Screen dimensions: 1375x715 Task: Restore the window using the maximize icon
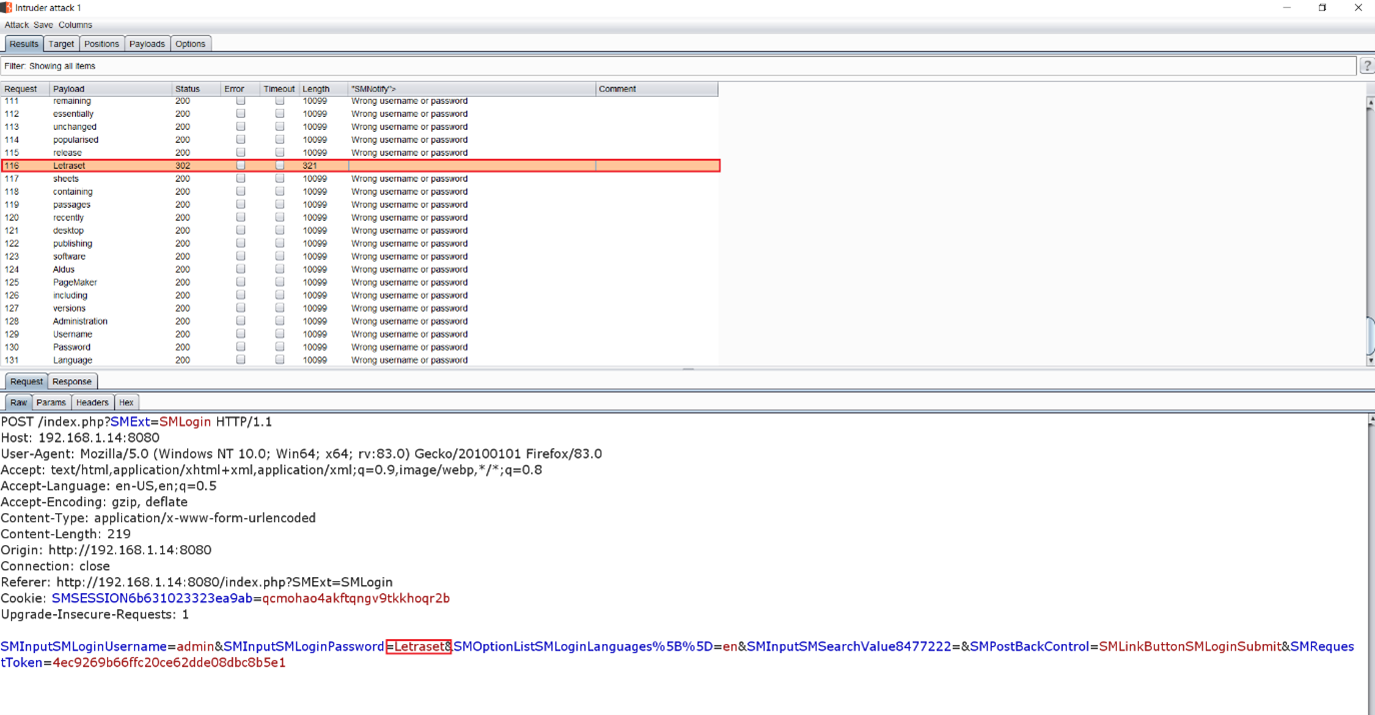click(1322, 8)
